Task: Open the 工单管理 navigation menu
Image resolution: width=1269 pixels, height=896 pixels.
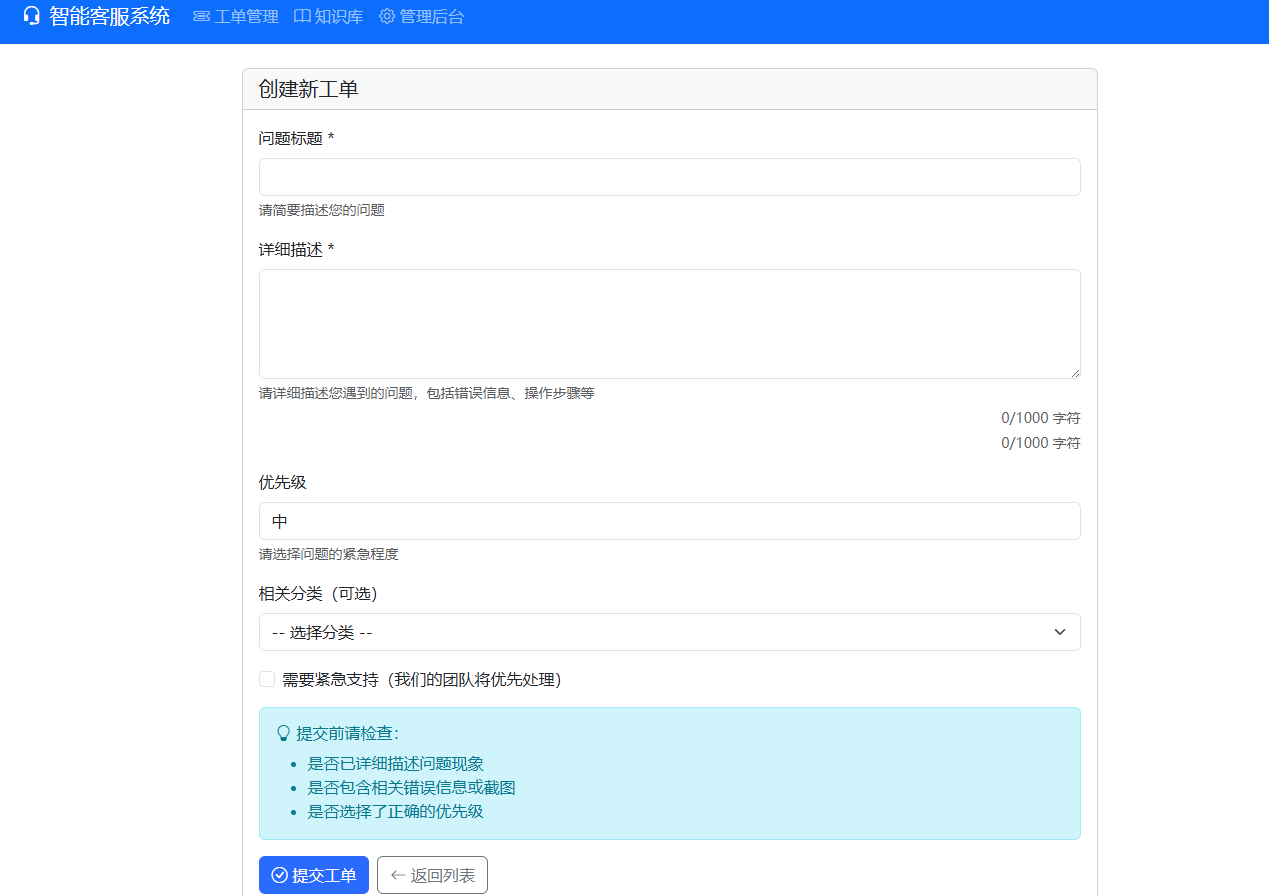Action: tap(244, 16)
